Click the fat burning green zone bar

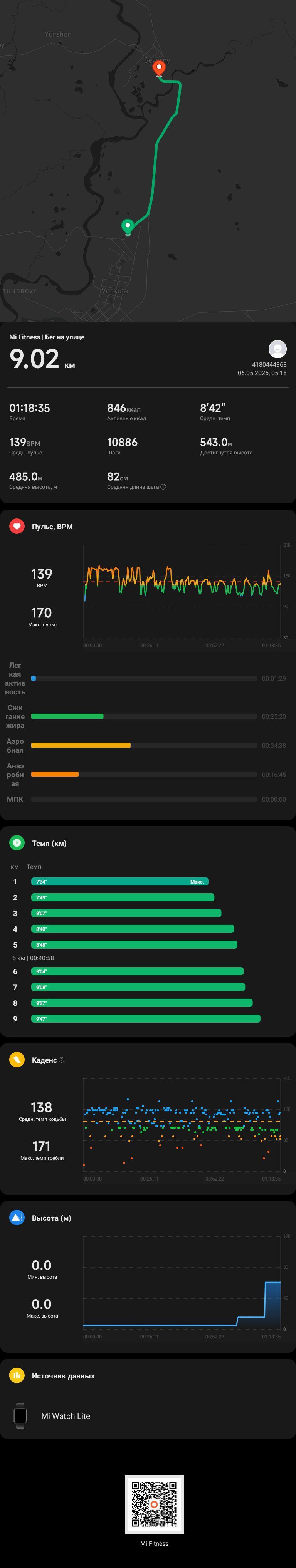(x=67, y=716)
